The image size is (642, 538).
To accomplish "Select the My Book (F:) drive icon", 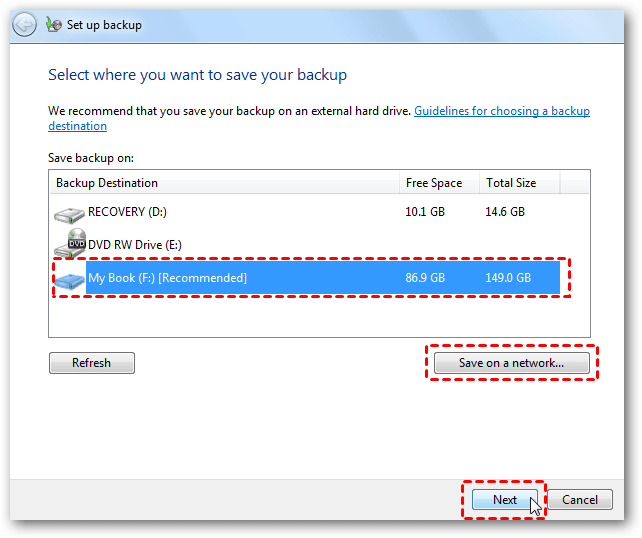I will tap(70, 281).
